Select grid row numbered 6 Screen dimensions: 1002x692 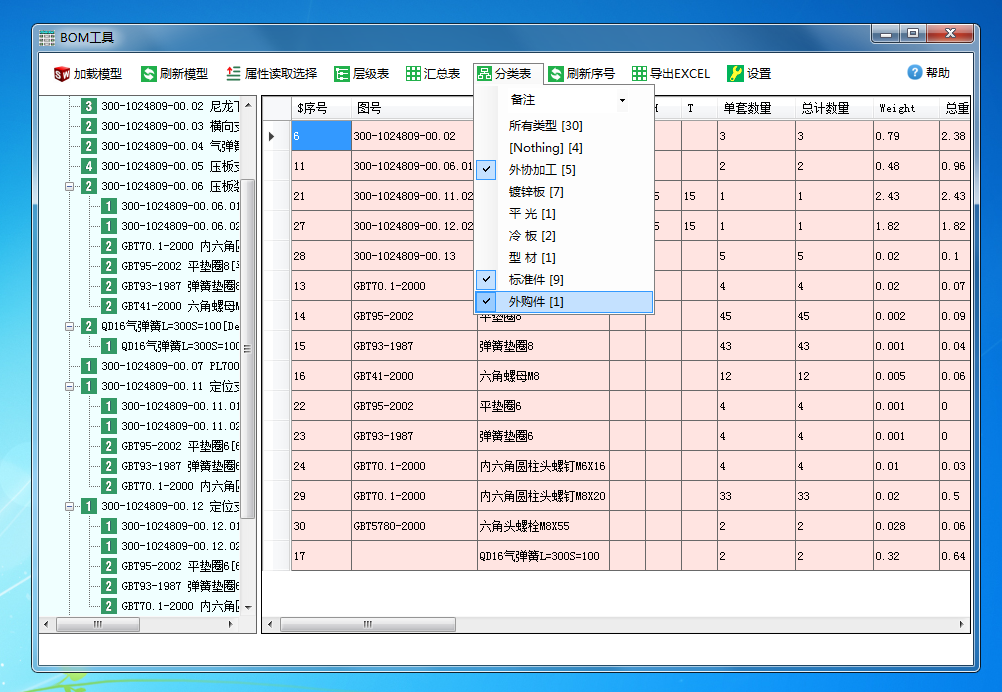point(320,134)
